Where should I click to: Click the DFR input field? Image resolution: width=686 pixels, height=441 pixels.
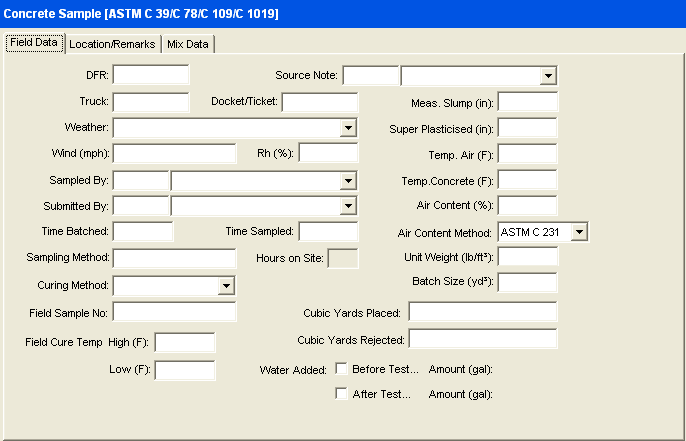tap(151, 75)
